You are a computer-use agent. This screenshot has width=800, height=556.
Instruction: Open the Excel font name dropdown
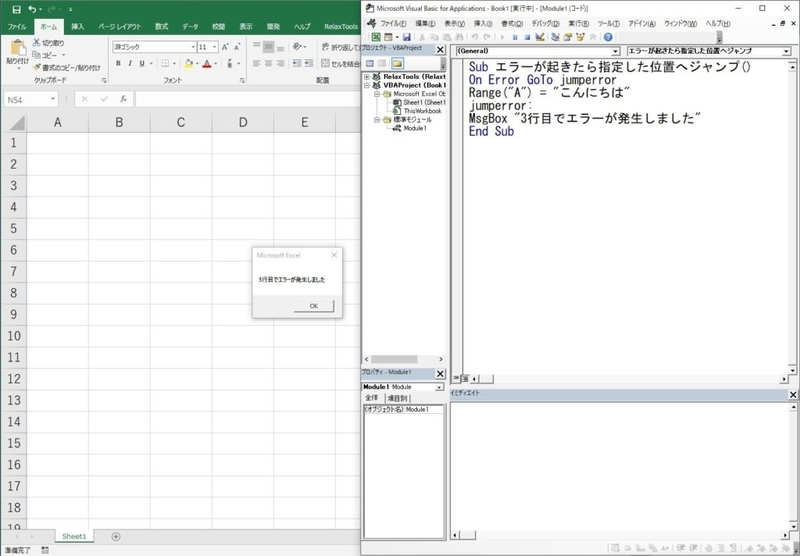point(193,47)
